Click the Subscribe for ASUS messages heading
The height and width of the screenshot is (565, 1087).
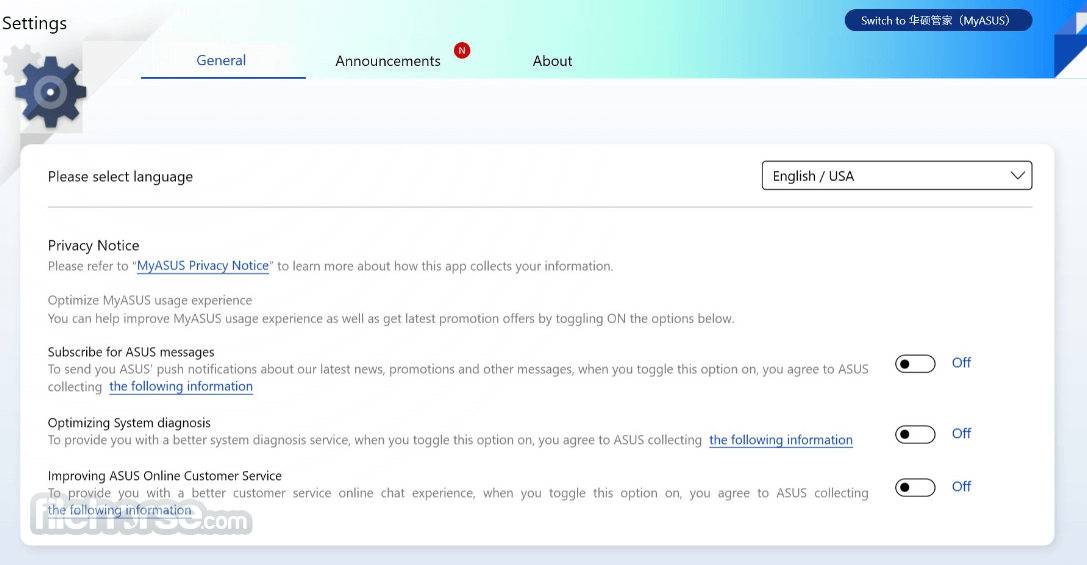tap(131, 352)
